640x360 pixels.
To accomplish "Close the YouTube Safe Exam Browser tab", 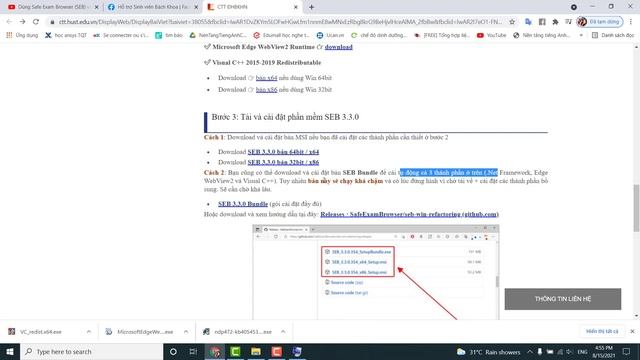I will (96, 7).
